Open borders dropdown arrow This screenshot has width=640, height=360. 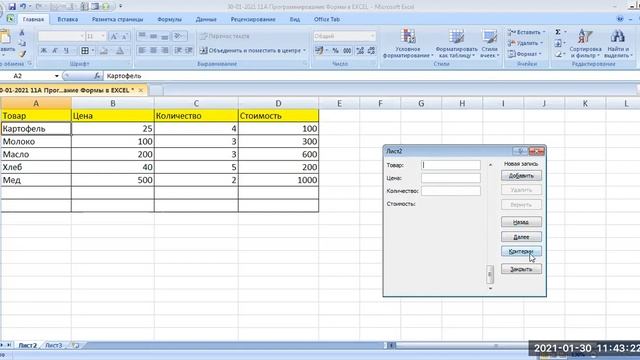(x=93, y=51)
